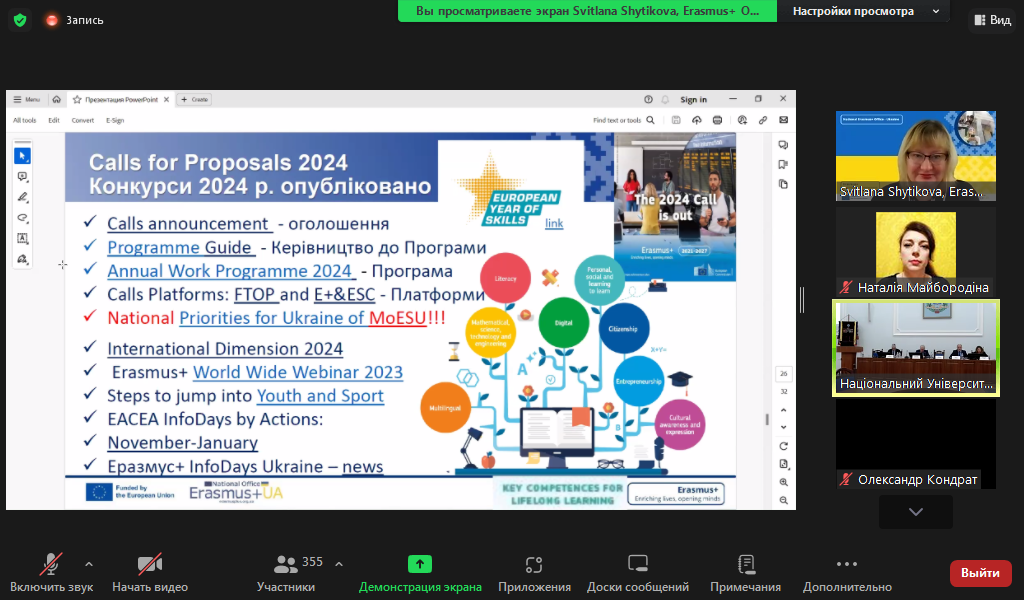Screen dimensions: 1024x600
Task: Click the current page number 26 box
Action: (x=784, y=373)
